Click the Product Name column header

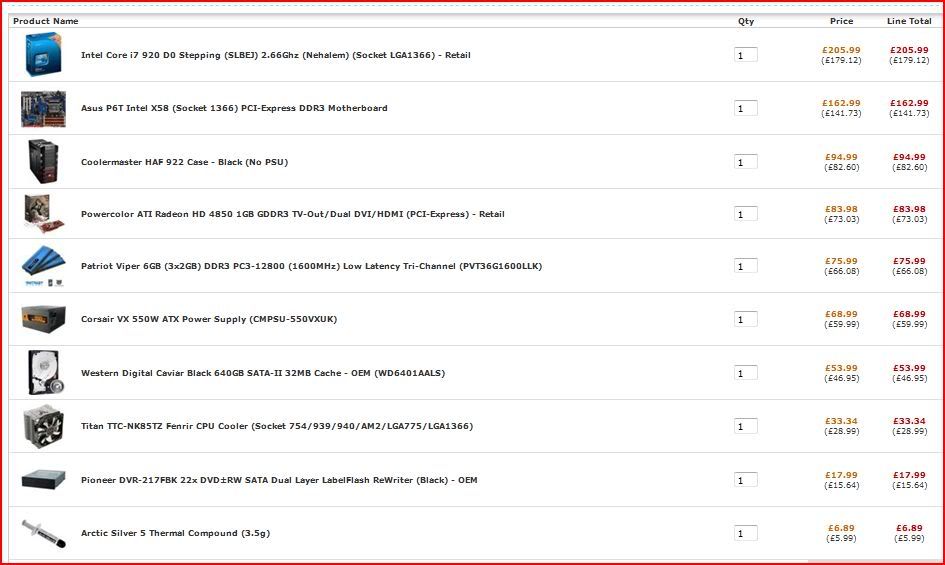[46, 21]
